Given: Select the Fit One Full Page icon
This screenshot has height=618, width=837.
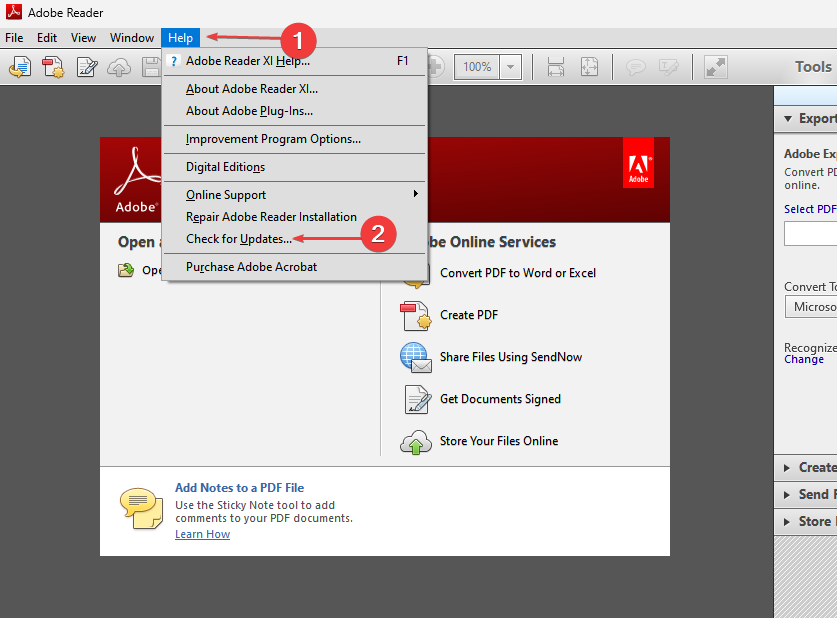Looking at the screenshot, I should pyautogui.click(x=590, y=67).
